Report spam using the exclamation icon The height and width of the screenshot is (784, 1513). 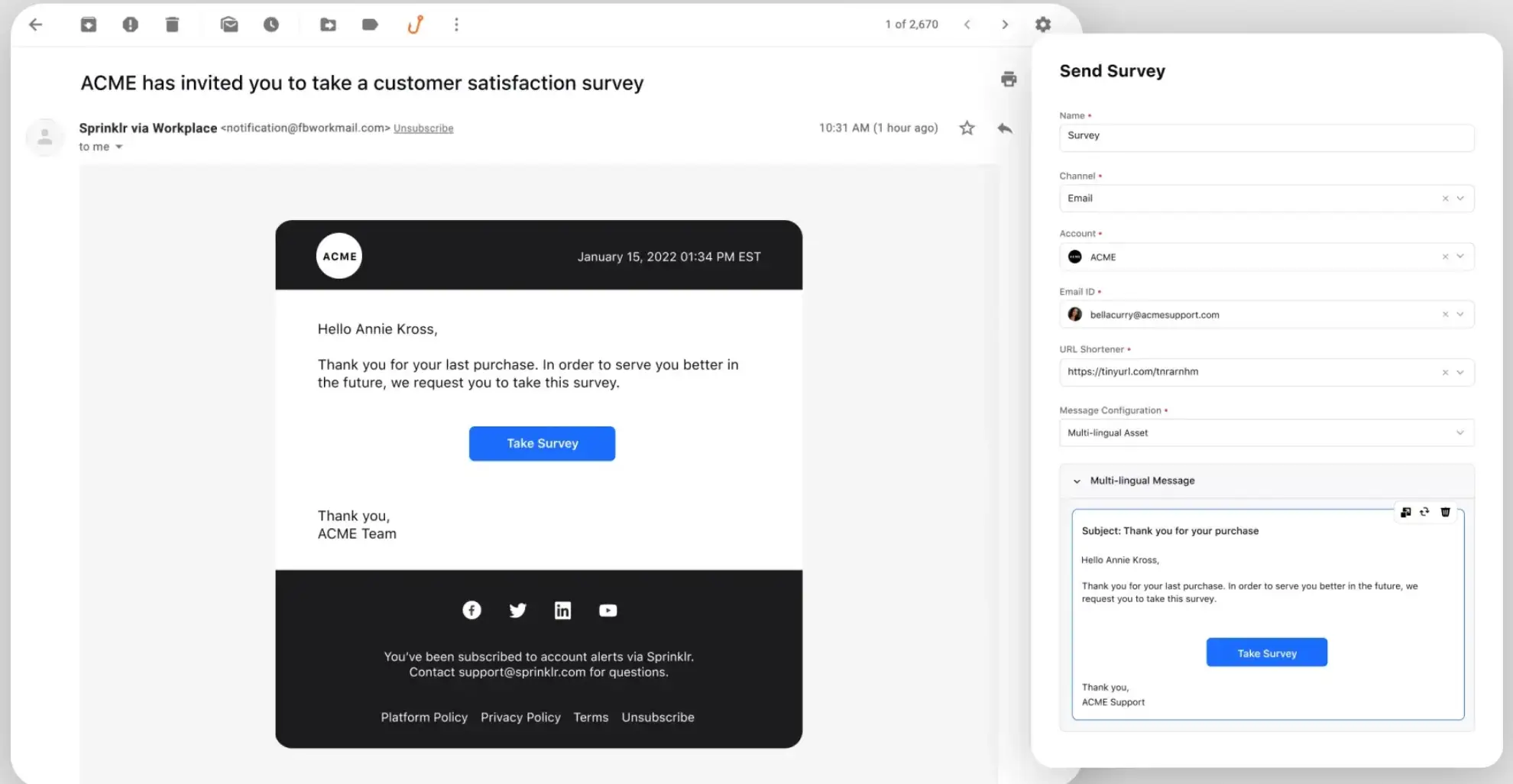pos(131,24)
